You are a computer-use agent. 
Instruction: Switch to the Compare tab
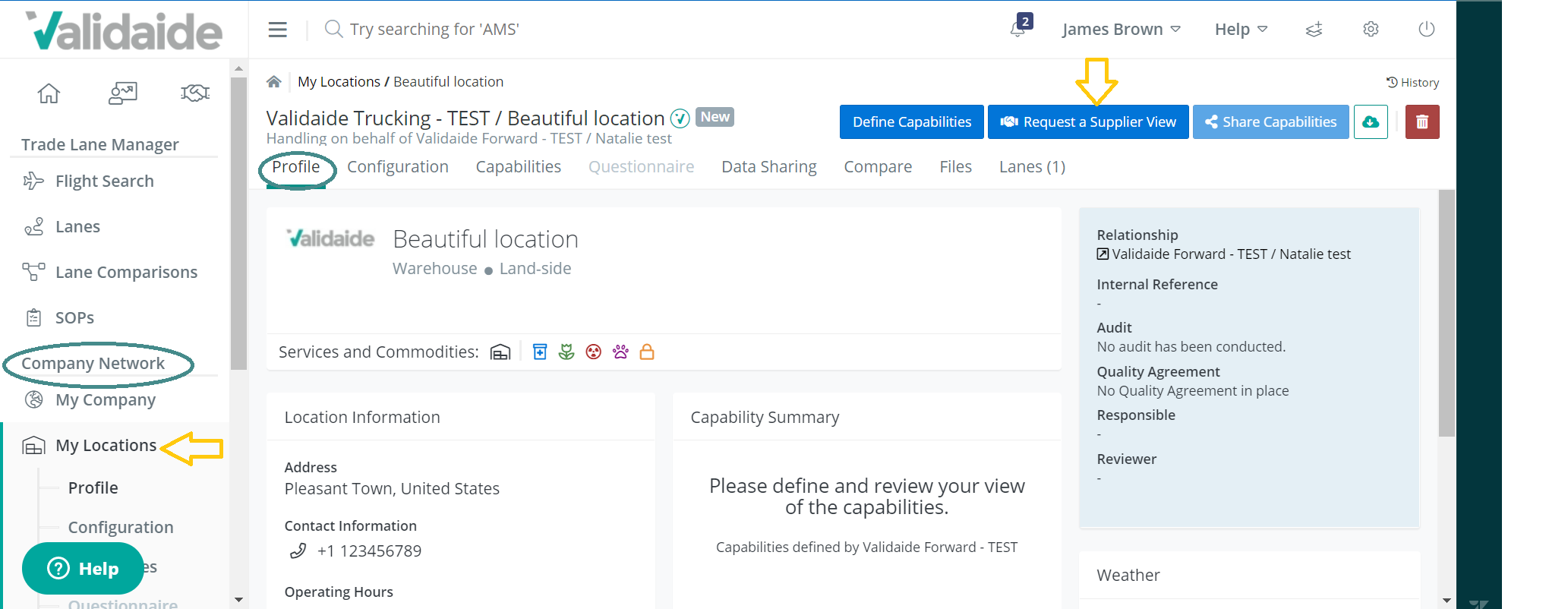(x=878, y=167)
